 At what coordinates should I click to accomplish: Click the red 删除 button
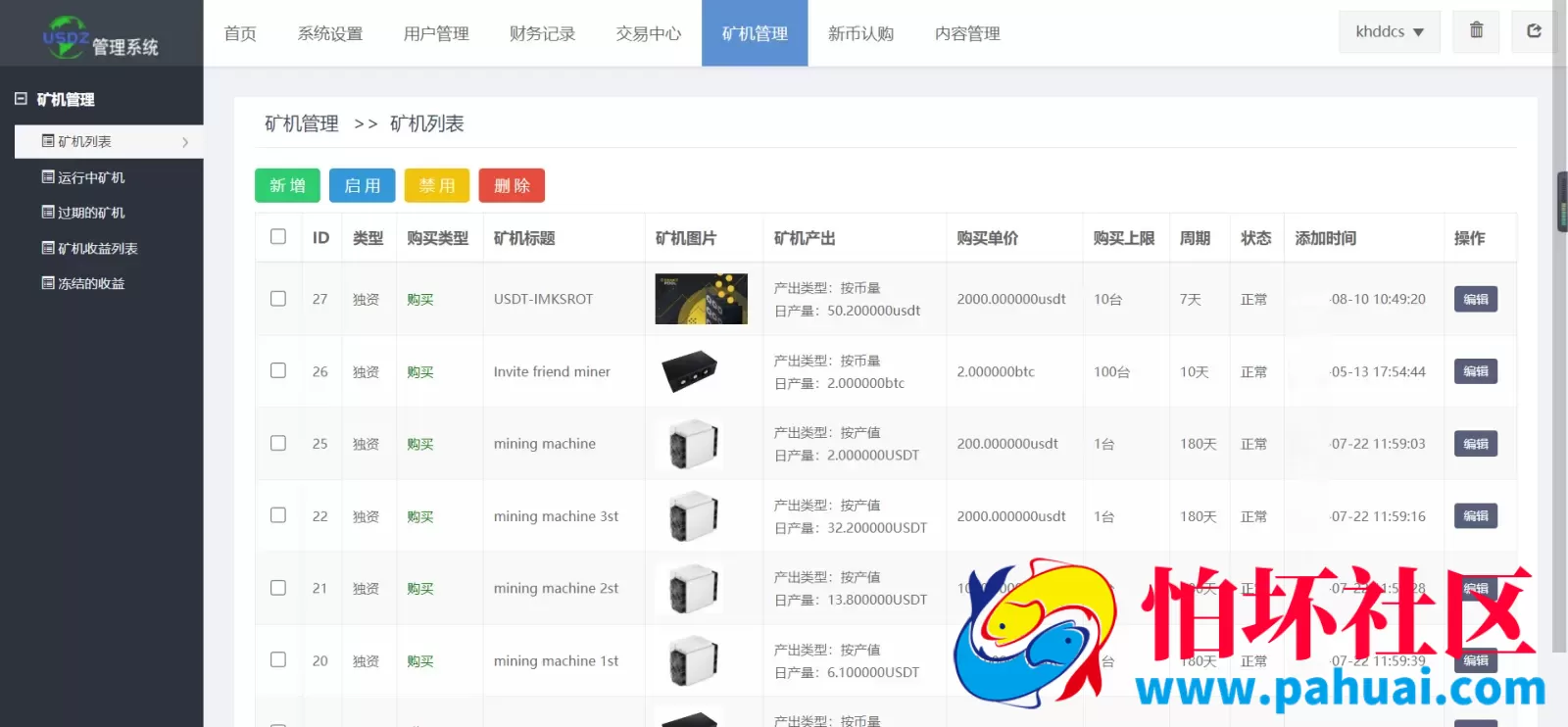512,185
